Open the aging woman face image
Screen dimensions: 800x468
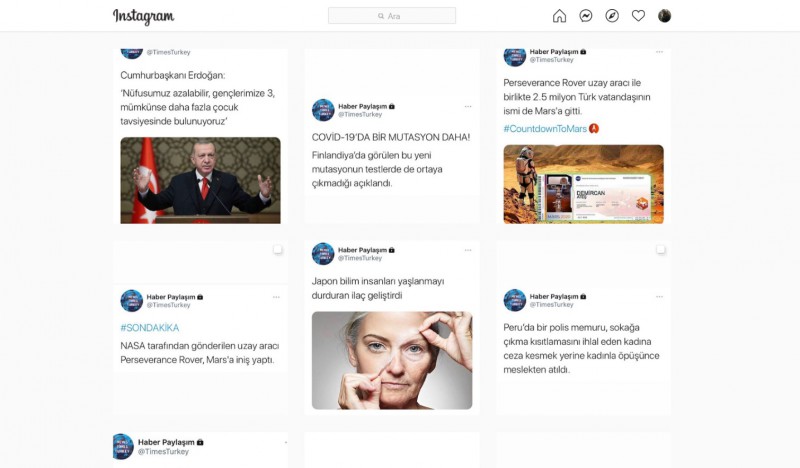[392, 360]
